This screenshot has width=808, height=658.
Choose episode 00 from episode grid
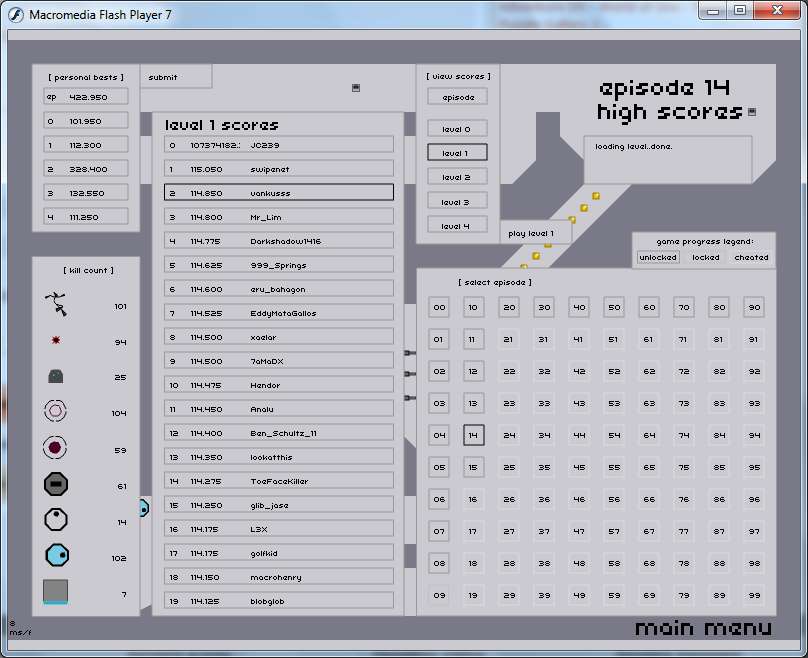pyautogui.click(x=439, y=308)
